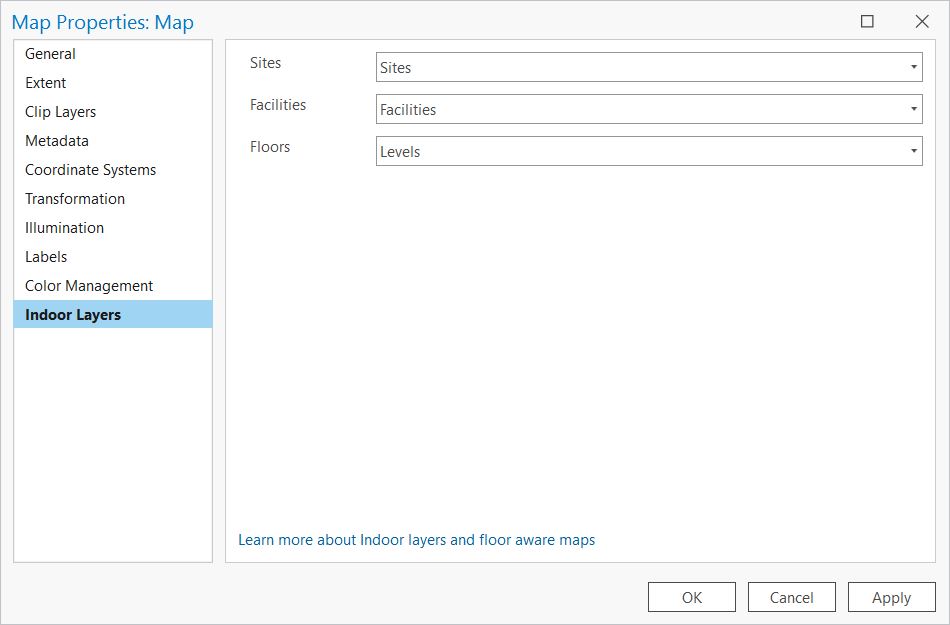Select the Transformation properties page
The image size is (950, 625).
(x=74, y=199)
